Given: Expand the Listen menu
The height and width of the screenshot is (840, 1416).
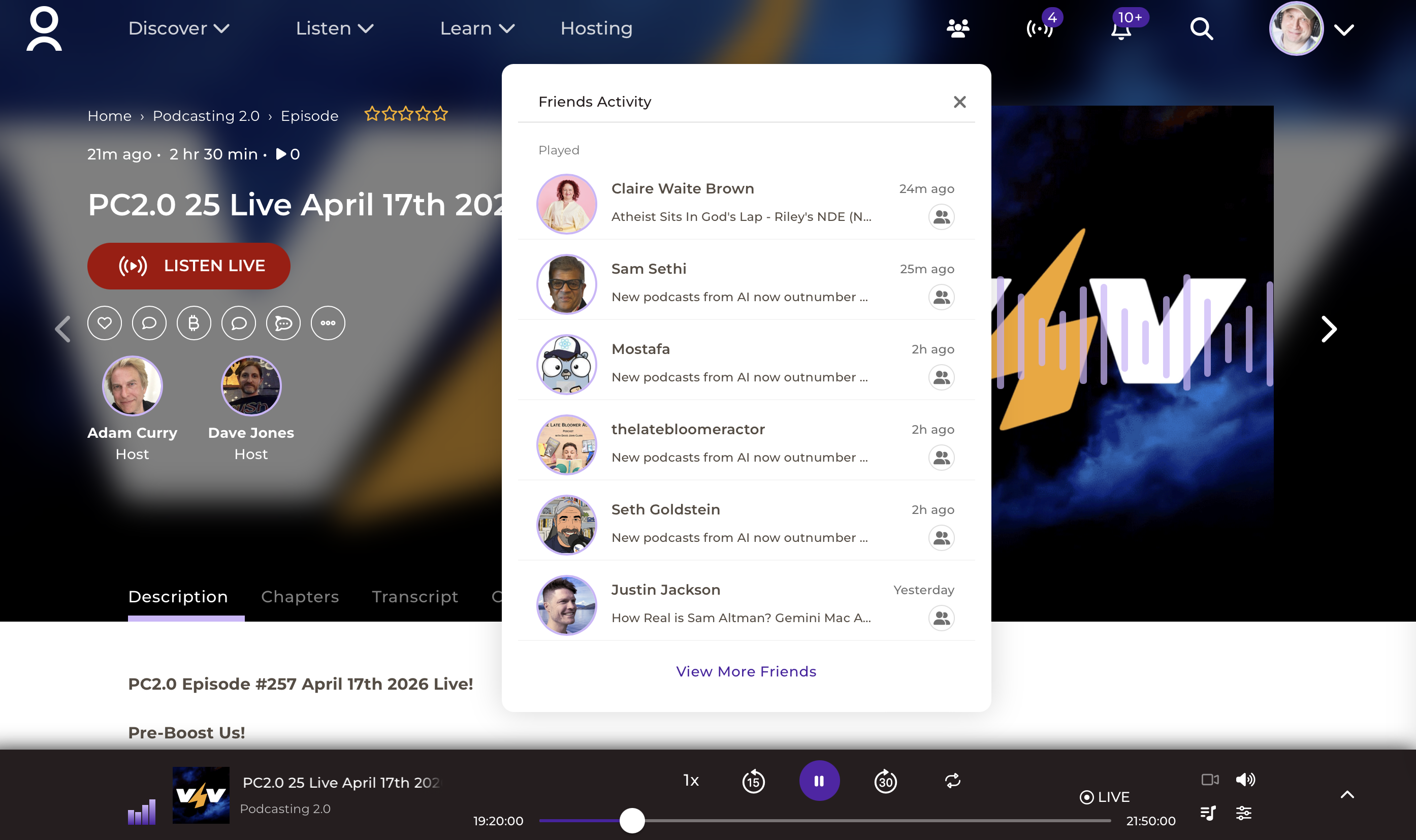Looking at the screenshot, I should point(335,28).
